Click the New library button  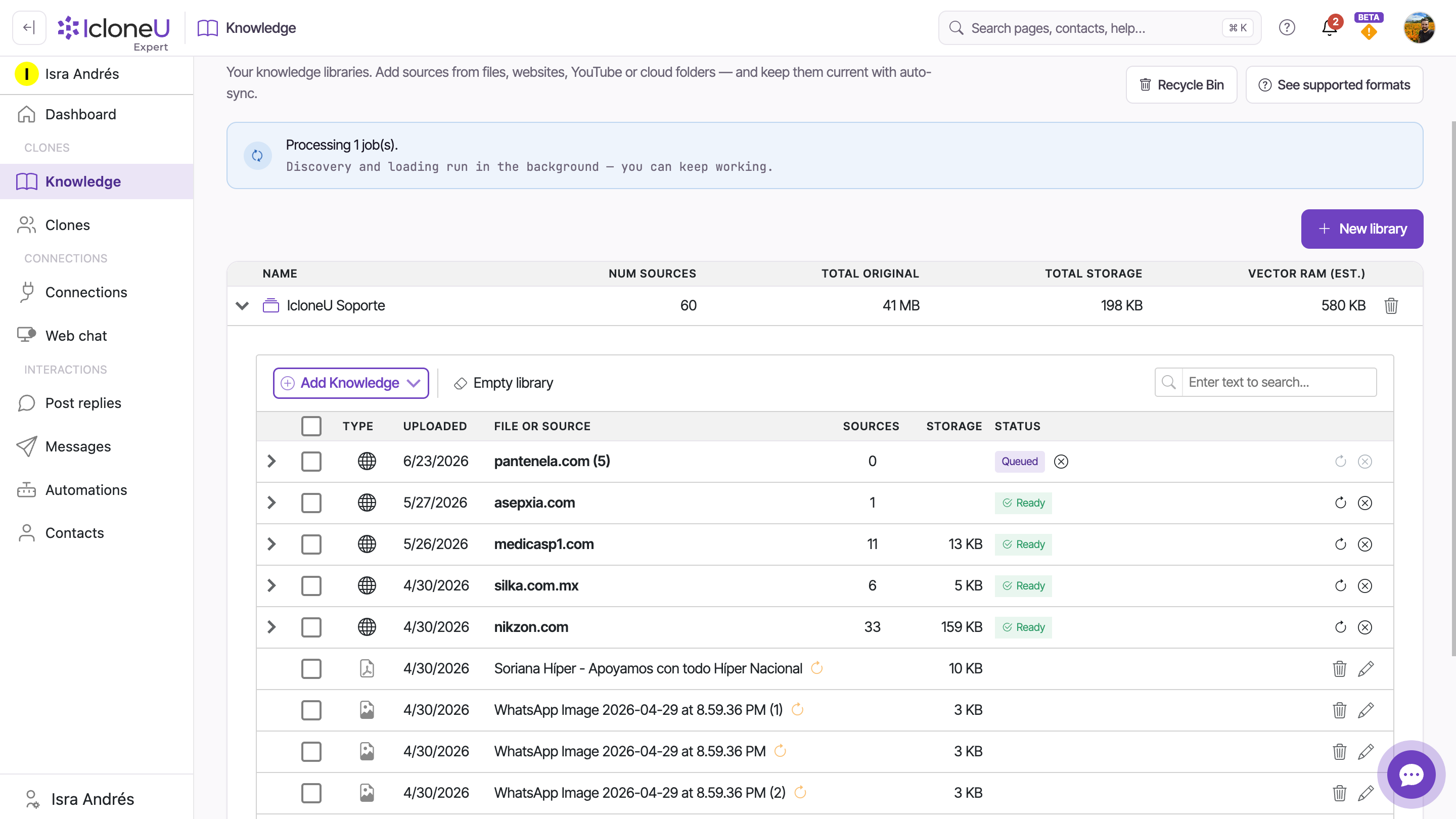click(x=1361, y=229)
